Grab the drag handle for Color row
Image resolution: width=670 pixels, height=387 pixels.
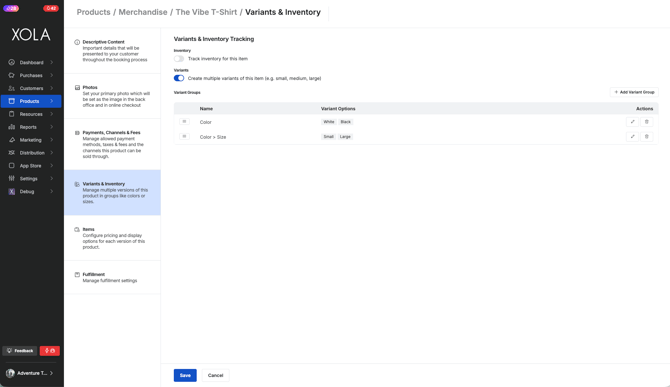pos(184,122)
